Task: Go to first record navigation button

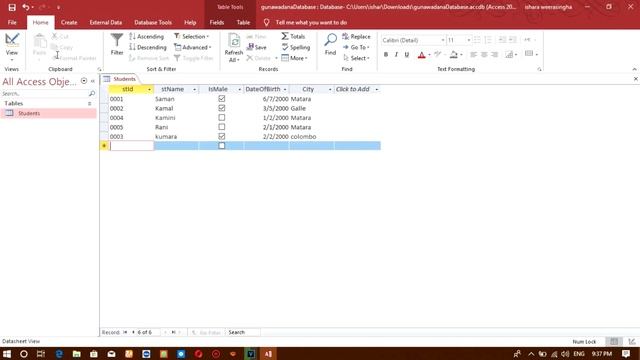Action: (125, 332)
